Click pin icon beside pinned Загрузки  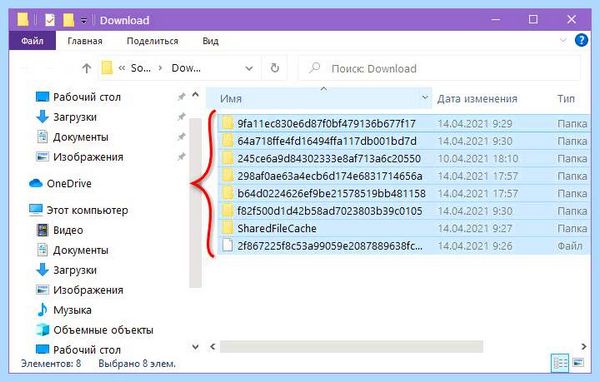point(181,117)
